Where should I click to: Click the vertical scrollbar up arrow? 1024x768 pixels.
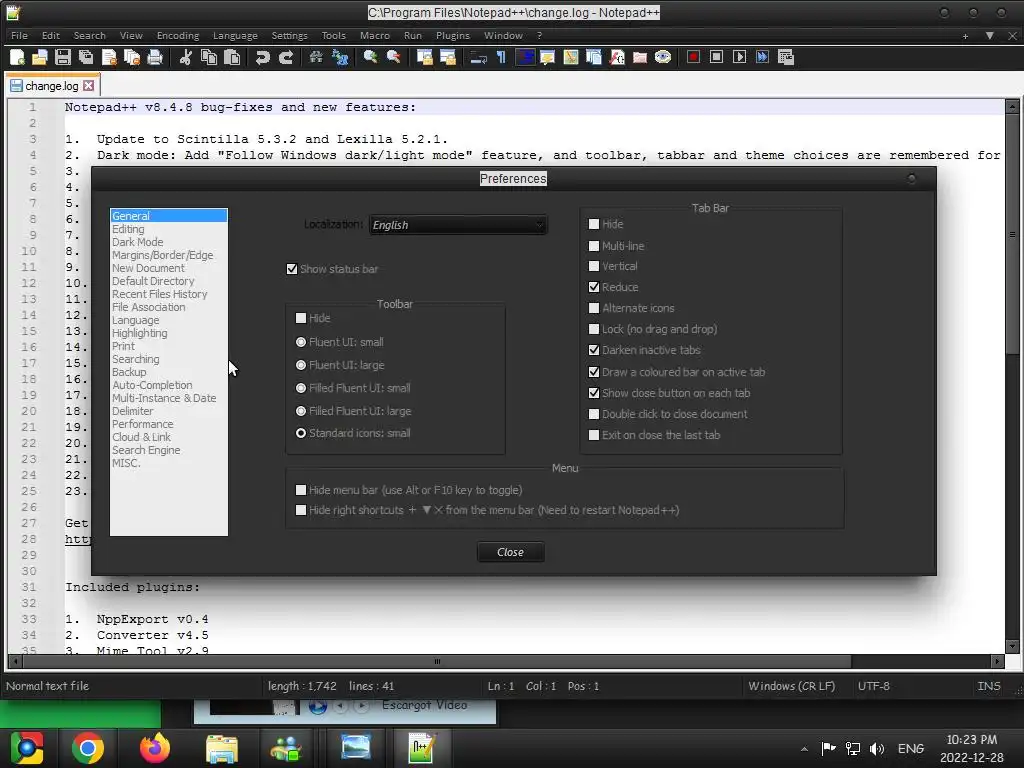point(1012,105)
